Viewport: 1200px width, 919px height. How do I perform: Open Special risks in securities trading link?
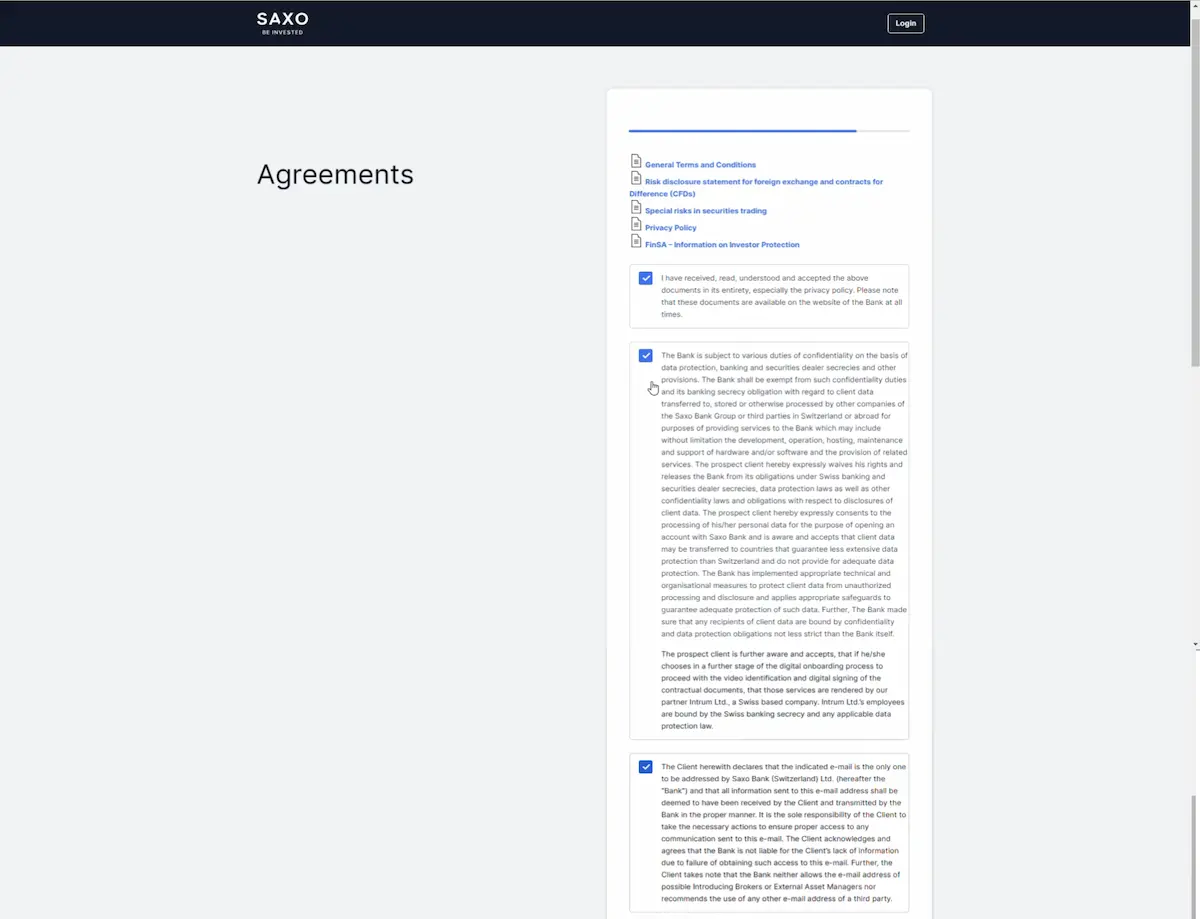[705, 211]
